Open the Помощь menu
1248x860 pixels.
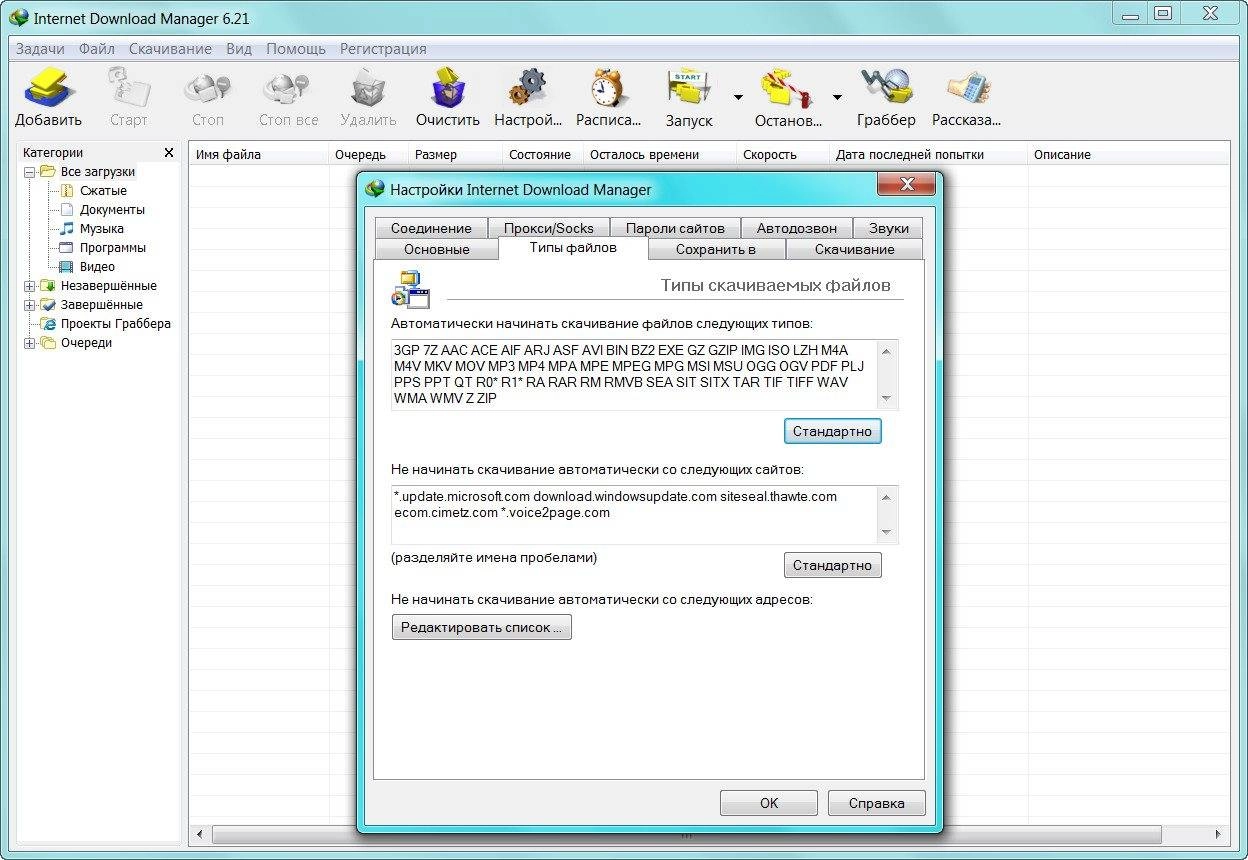coord(296,48)
